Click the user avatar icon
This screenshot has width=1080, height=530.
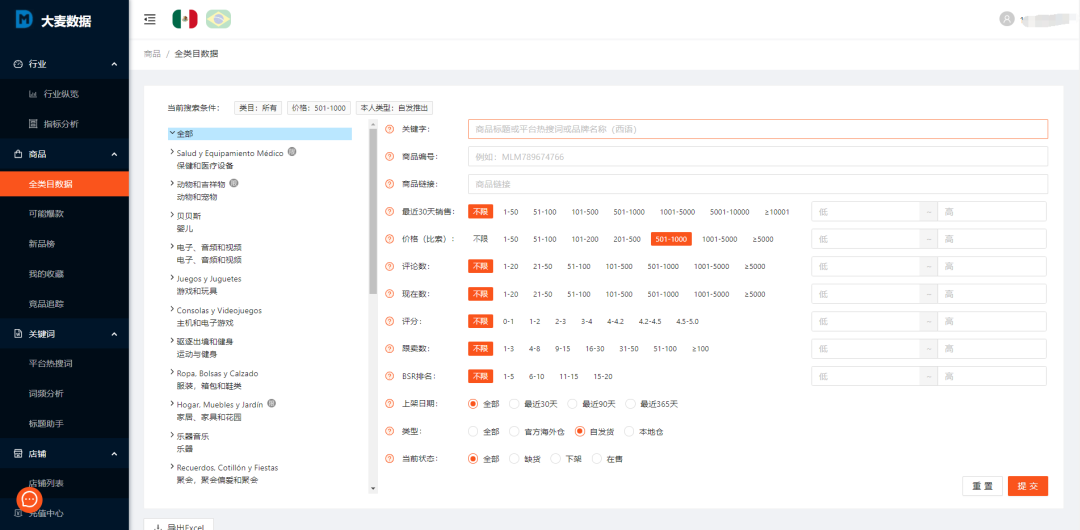pyautogui.click(x=1007, y=19)
